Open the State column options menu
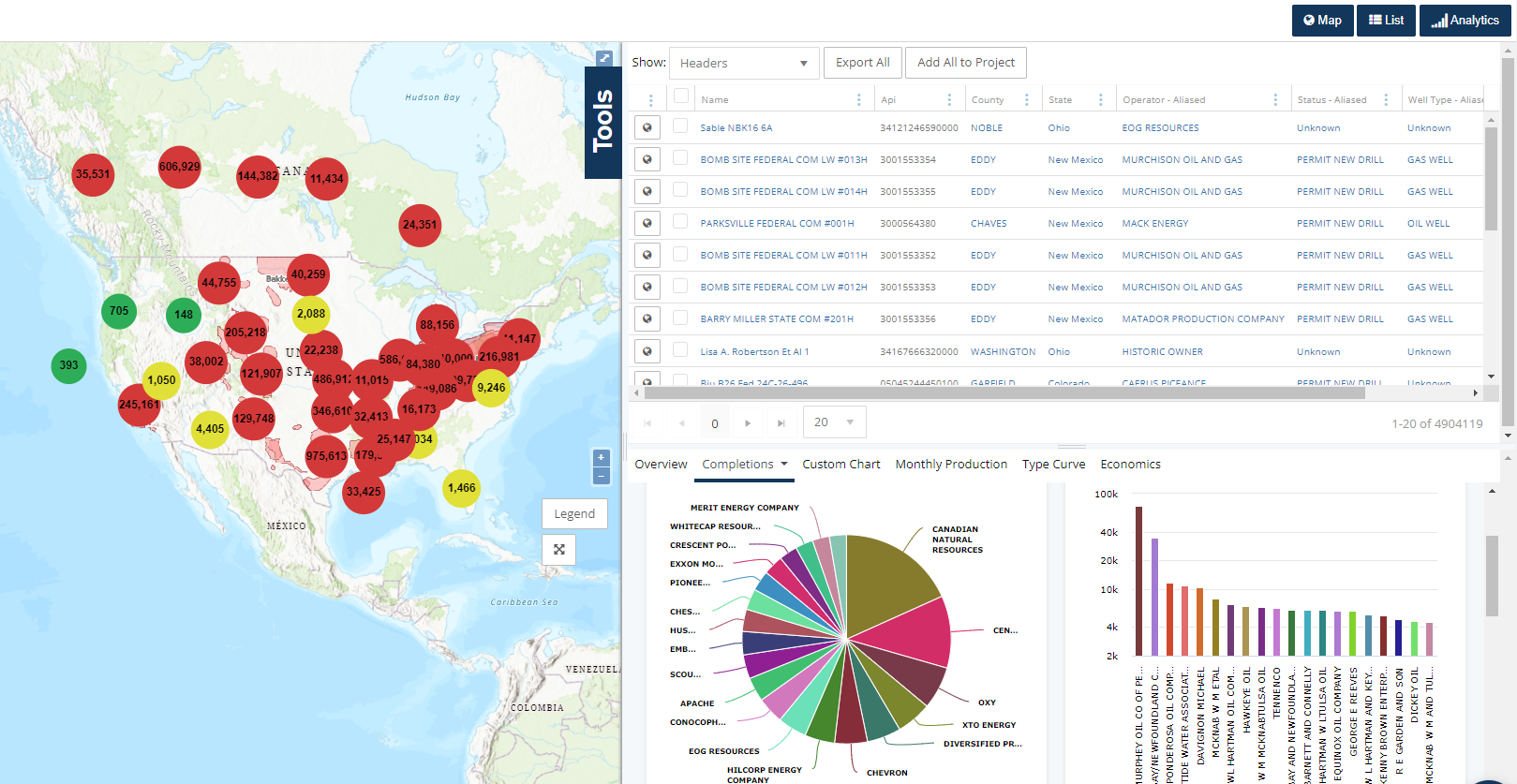 (x=1100, y=99)
